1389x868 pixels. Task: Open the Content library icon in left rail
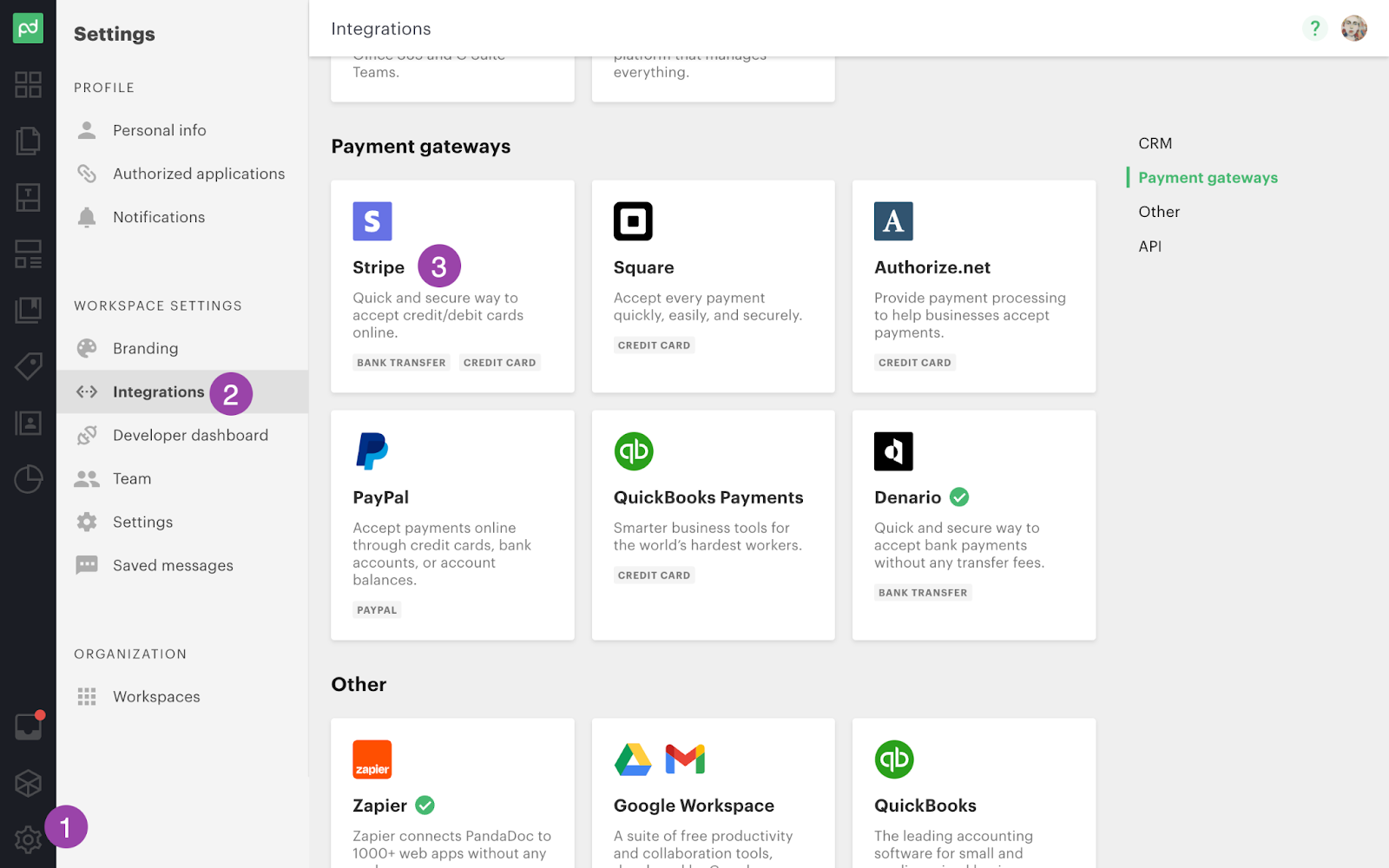[x=28, y=310]
